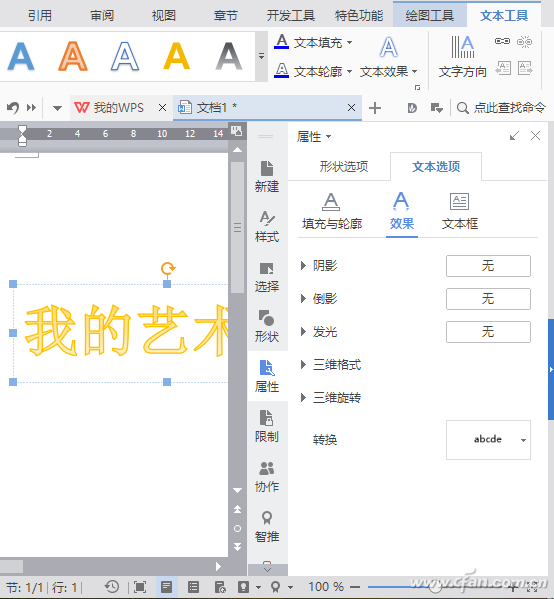Open the 样式 styles sidebar icon
Image resolution: width=554 pixels, height=599 pixels.
click(267, 227)
